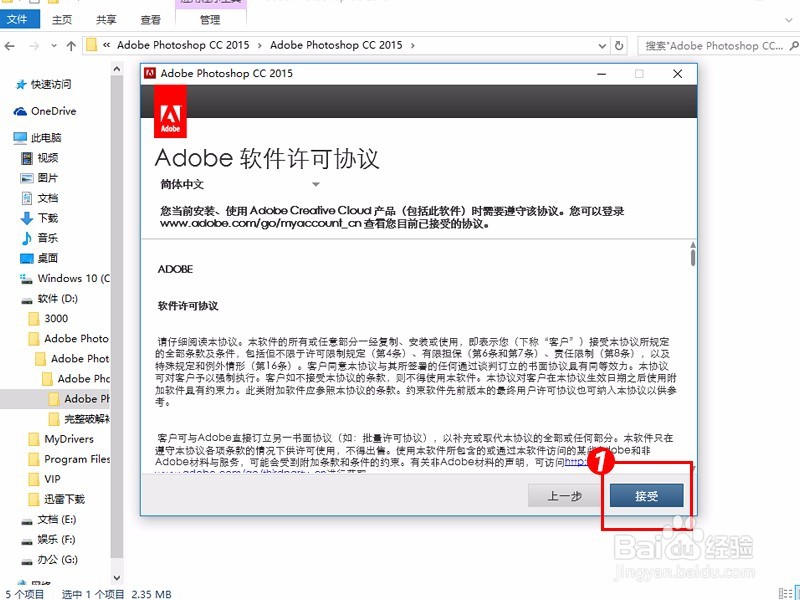Open the 简体中文 language dropdown
This screenshot has width=800, height=600.
click(316, 185)
